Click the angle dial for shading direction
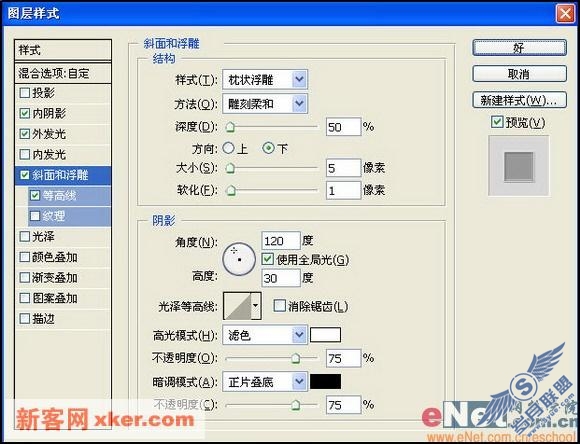The height and width of the screenshot is (444, 580). pos(239,259)
